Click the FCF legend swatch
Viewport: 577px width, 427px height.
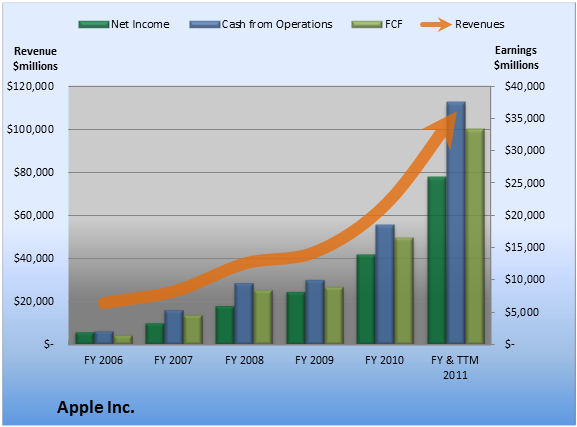tap(367, 25)
